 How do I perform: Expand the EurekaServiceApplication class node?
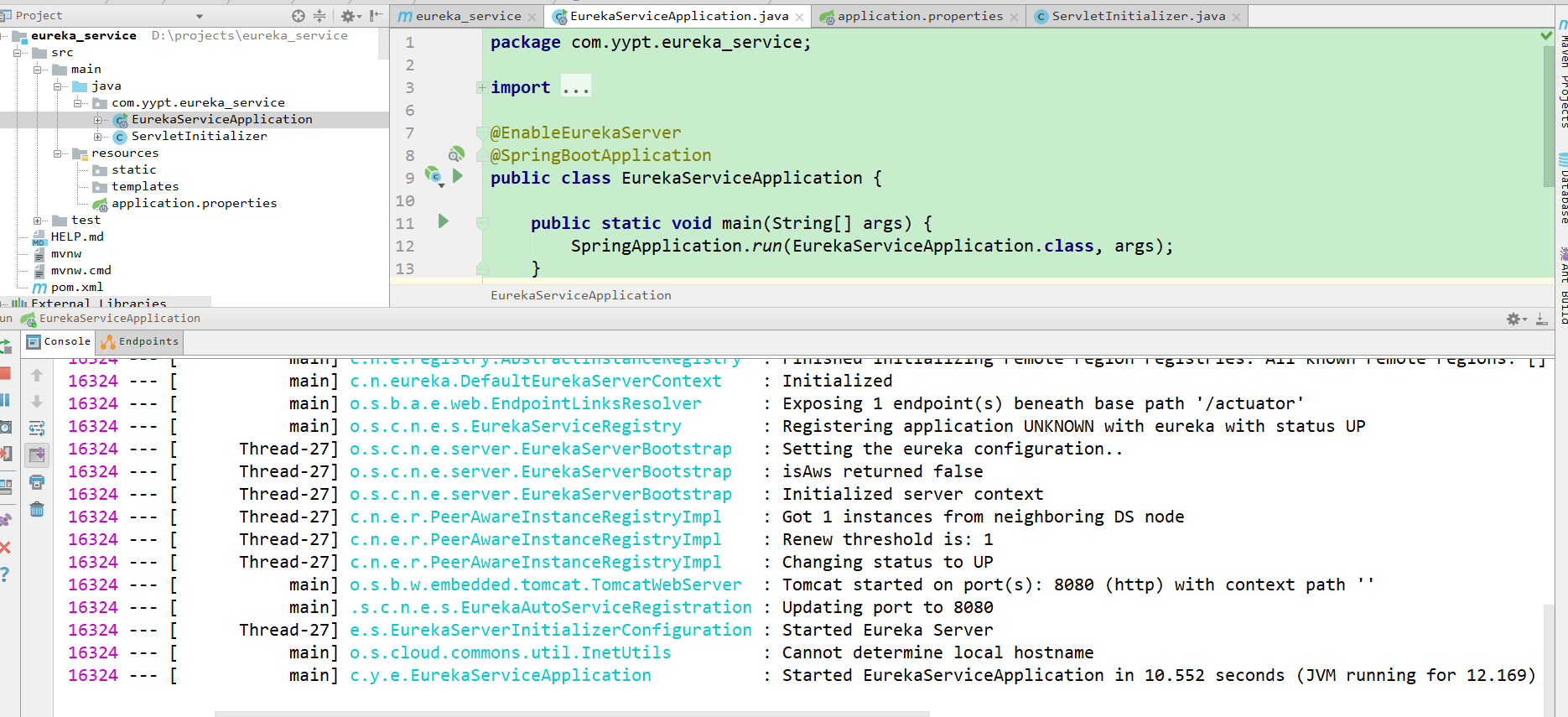[x=98, y=120]
